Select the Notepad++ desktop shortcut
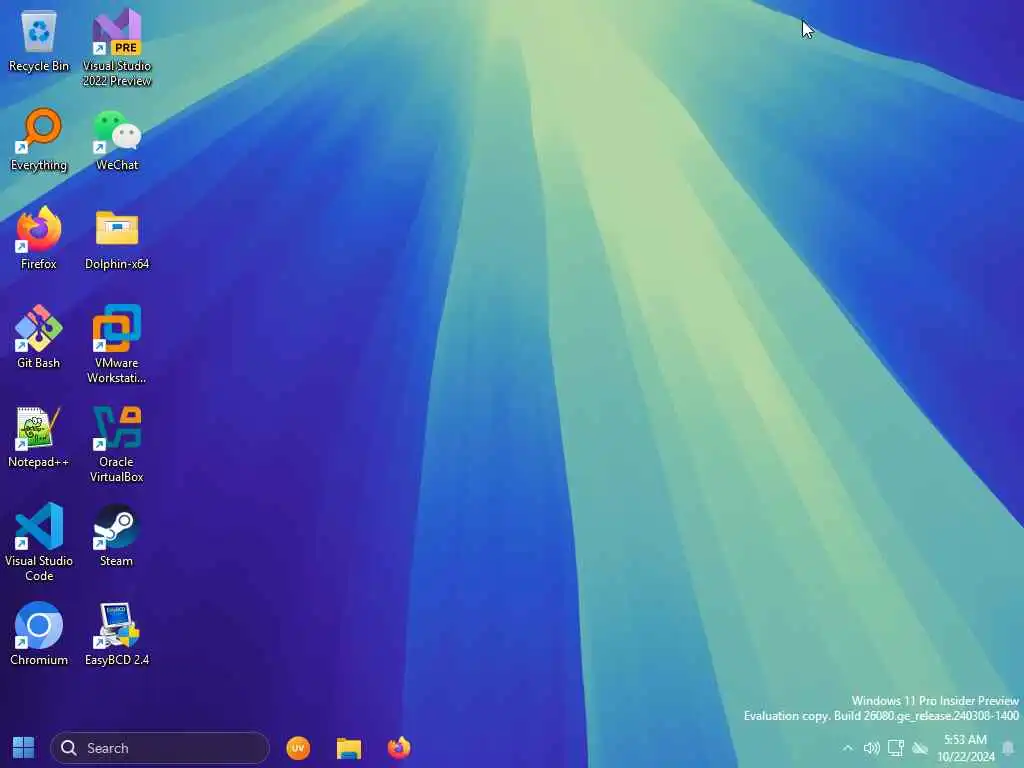Viewport: 1024px width, 768px height. point(39,436)
